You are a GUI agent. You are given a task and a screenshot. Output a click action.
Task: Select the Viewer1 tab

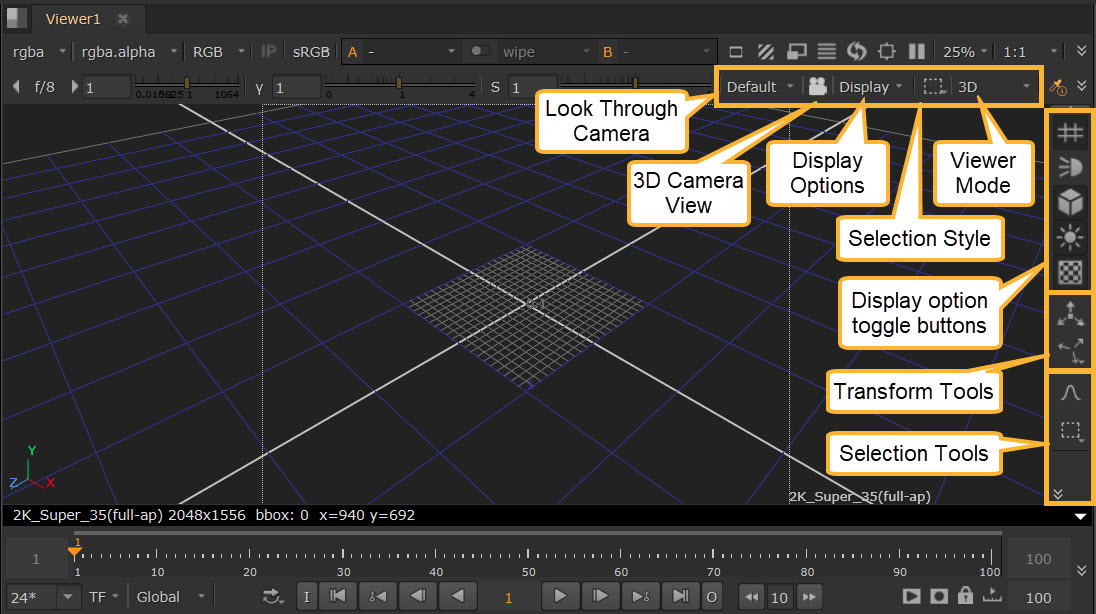coord(73,19)
